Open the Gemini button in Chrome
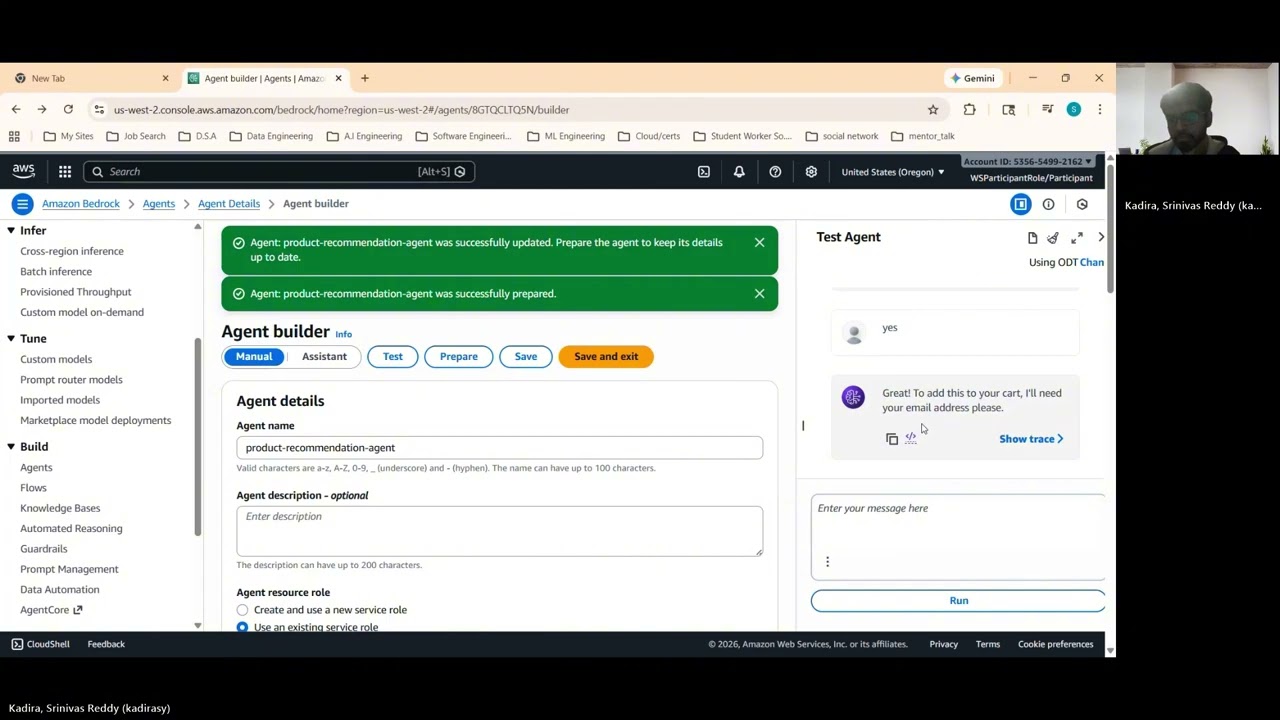The width and height of the screenshot is (1280, 720). 973,78
